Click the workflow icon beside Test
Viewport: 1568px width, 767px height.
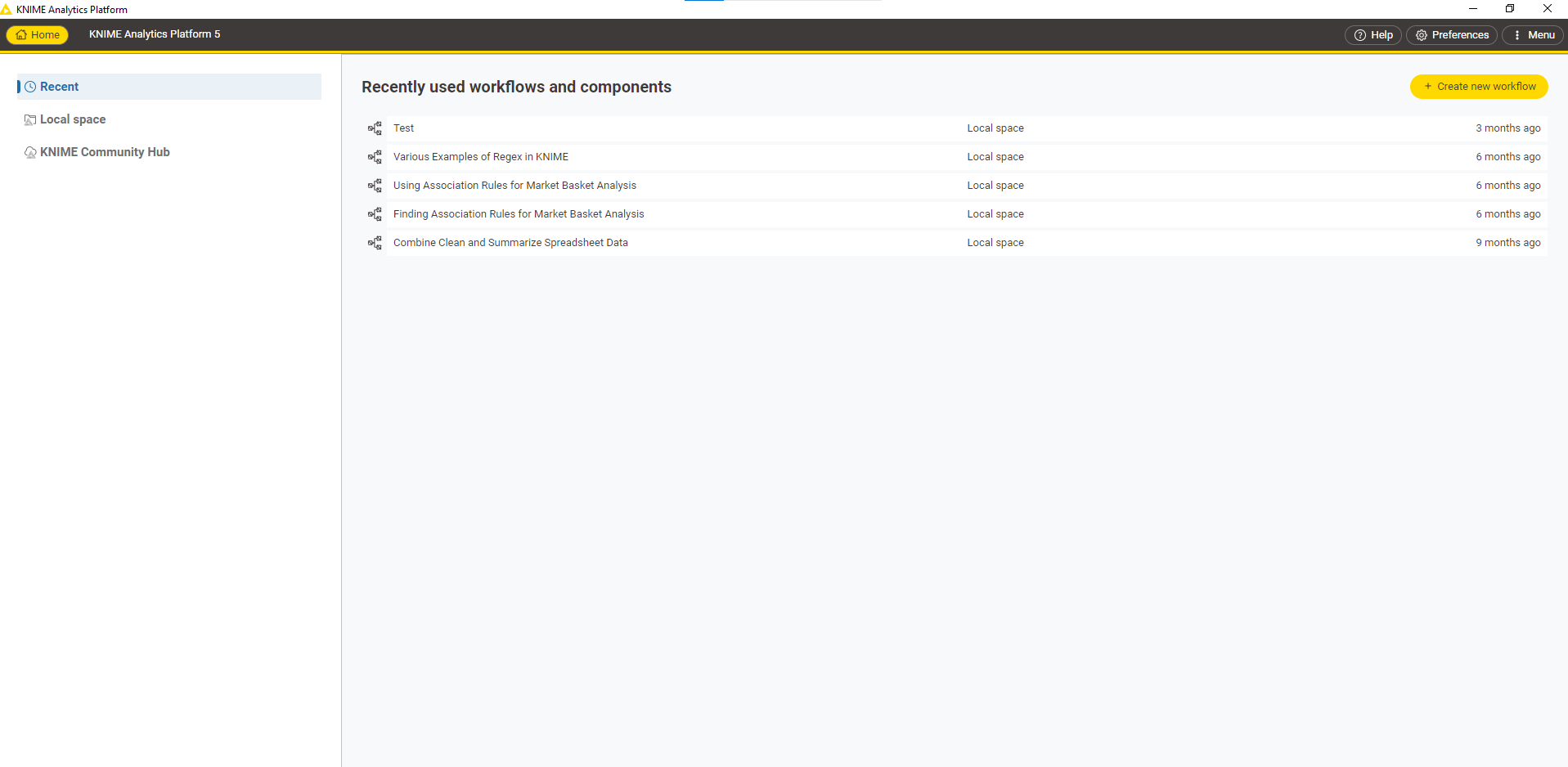pyautogui.click(x=375, y=128)
